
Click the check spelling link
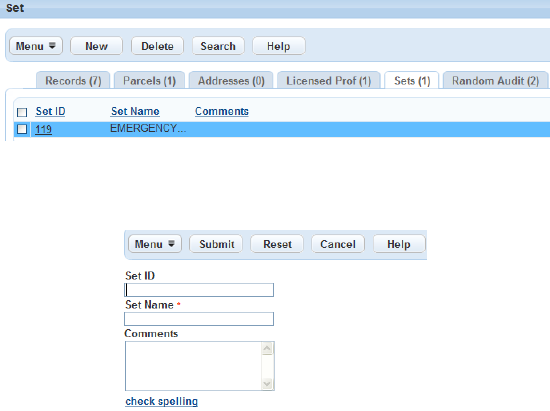pos(161,401)
